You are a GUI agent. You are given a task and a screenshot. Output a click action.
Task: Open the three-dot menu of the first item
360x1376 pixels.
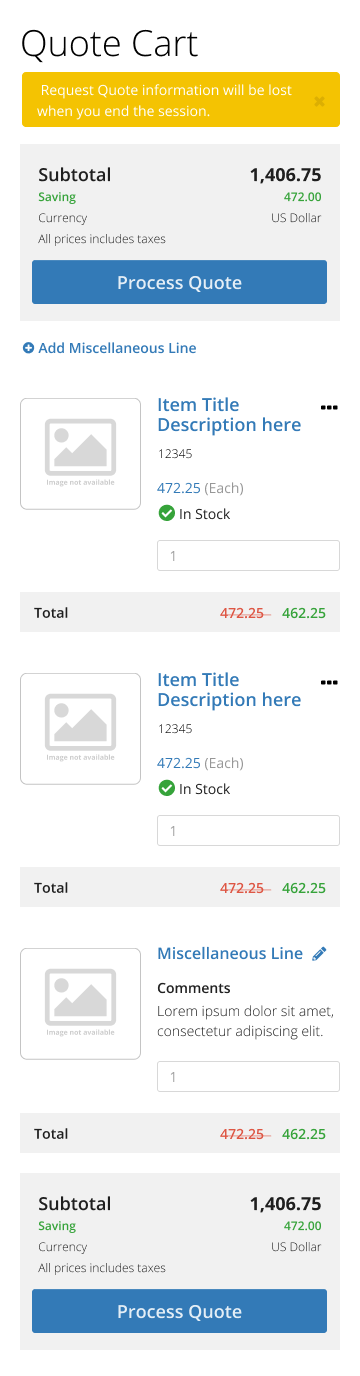329,408
